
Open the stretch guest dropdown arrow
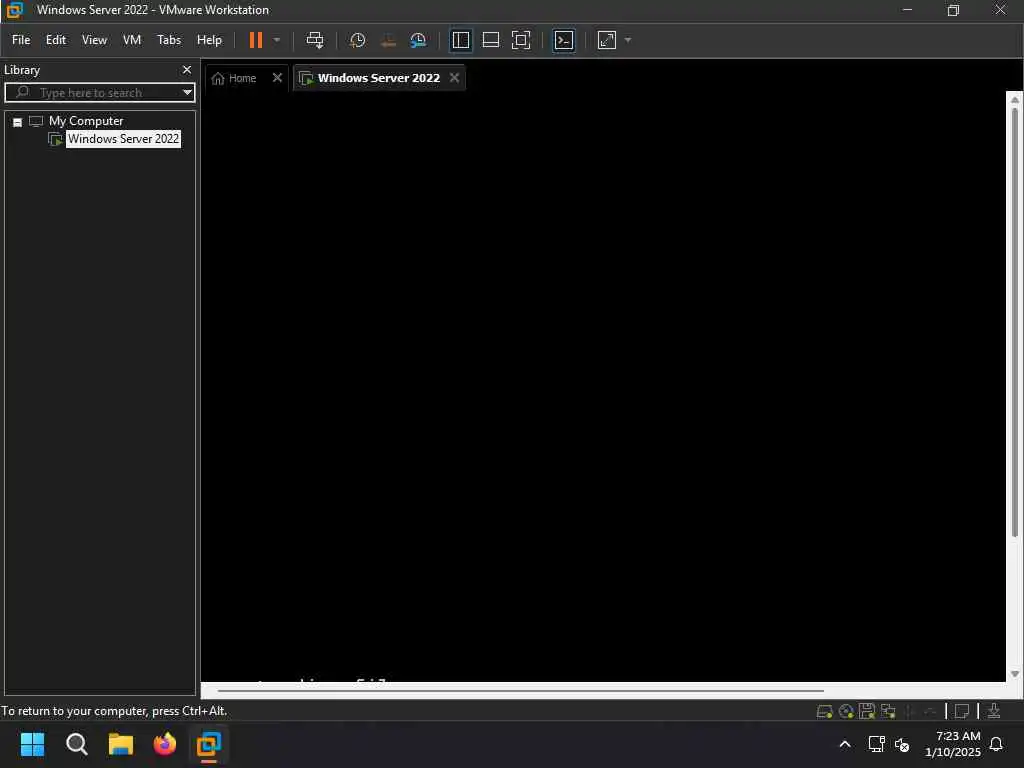tap(628, 40)
